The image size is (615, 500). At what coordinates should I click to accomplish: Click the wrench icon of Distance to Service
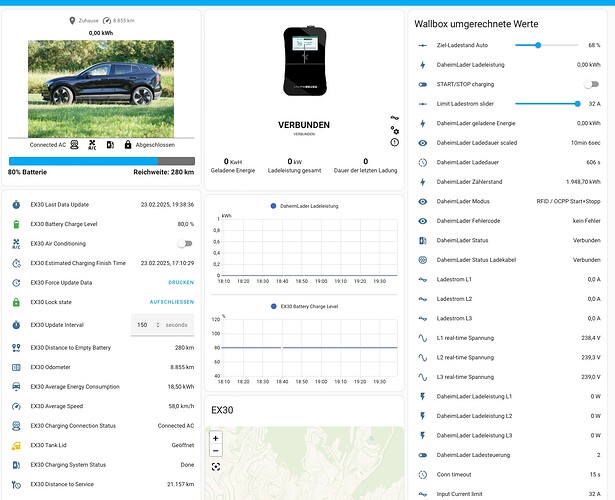click(16, 484)
